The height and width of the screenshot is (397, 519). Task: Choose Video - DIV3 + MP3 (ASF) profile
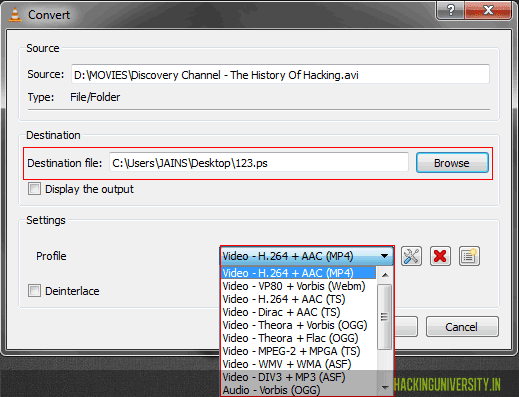(298, 377)
